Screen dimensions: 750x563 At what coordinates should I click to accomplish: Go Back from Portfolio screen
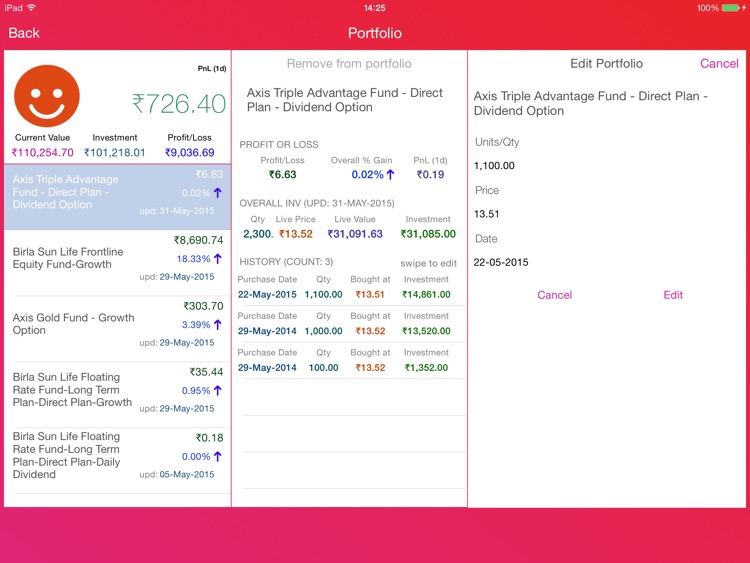coord(24,33)
